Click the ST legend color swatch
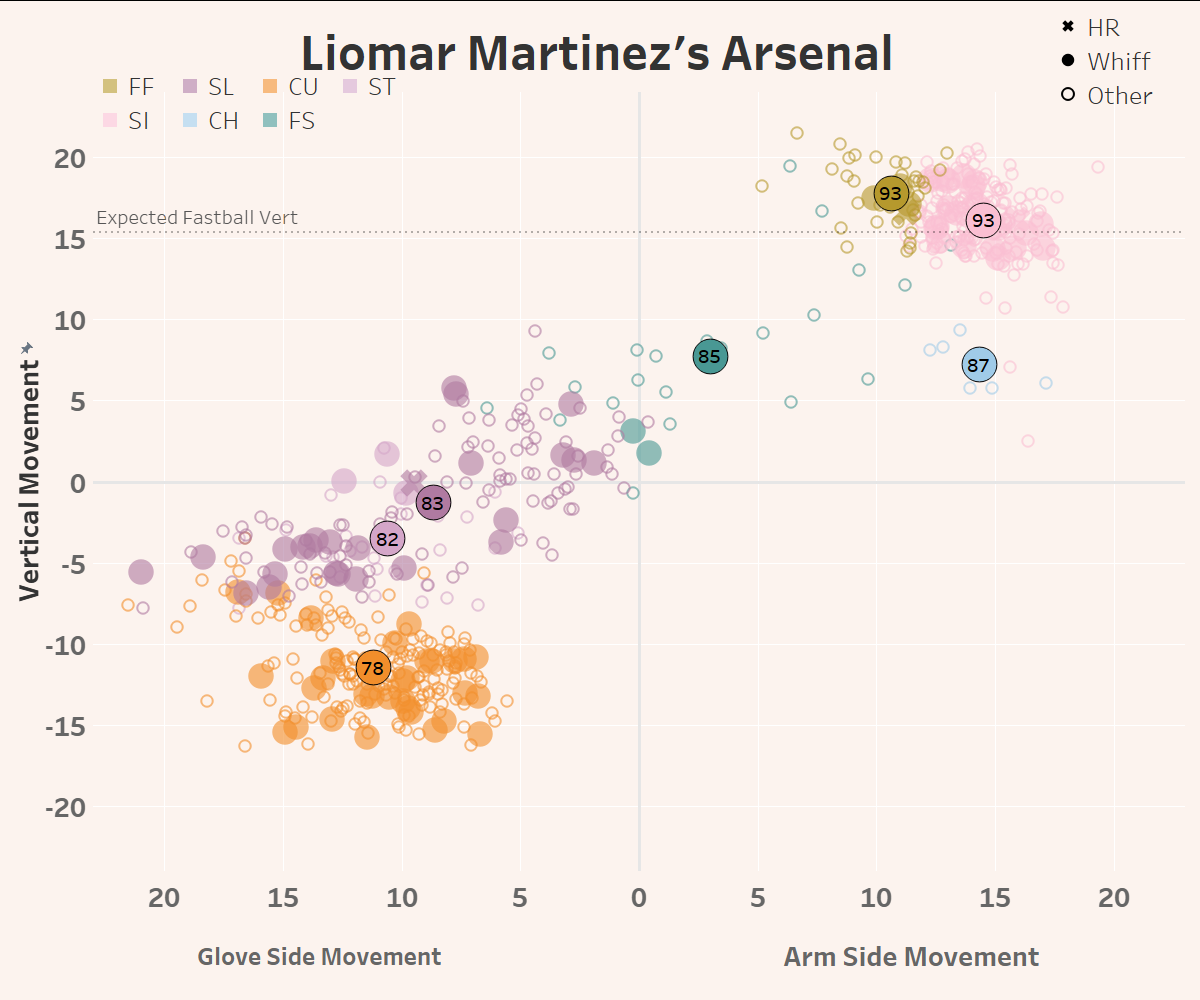Screen dimensions: 1200x1000 [349, 87]
